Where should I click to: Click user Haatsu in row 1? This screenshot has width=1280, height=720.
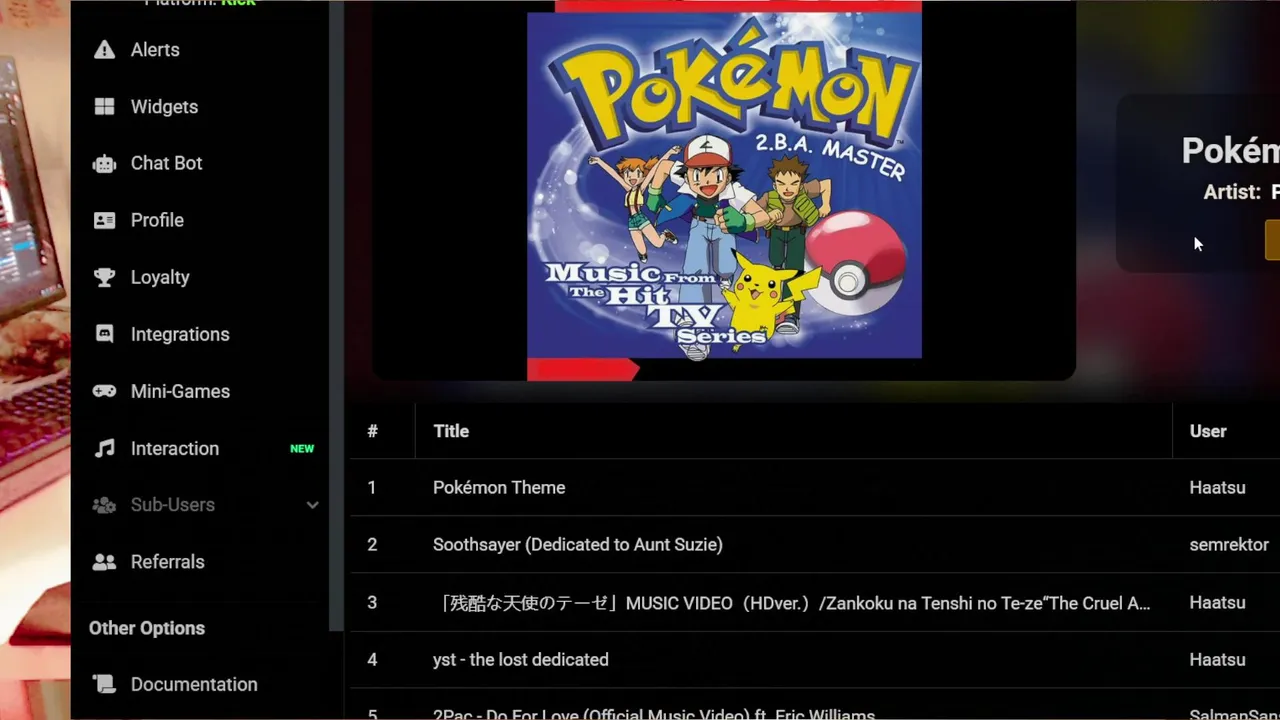[x=1217, y=488]
